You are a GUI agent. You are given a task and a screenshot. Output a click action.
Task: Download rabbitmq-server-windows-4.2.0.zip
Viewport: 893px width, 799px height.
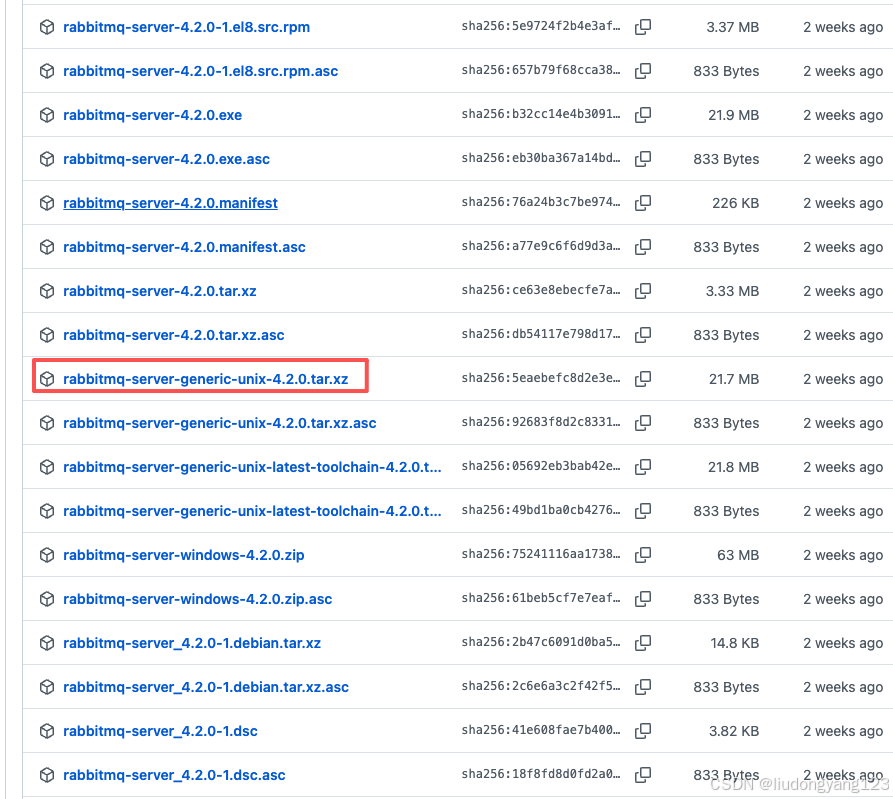(183, 555)
